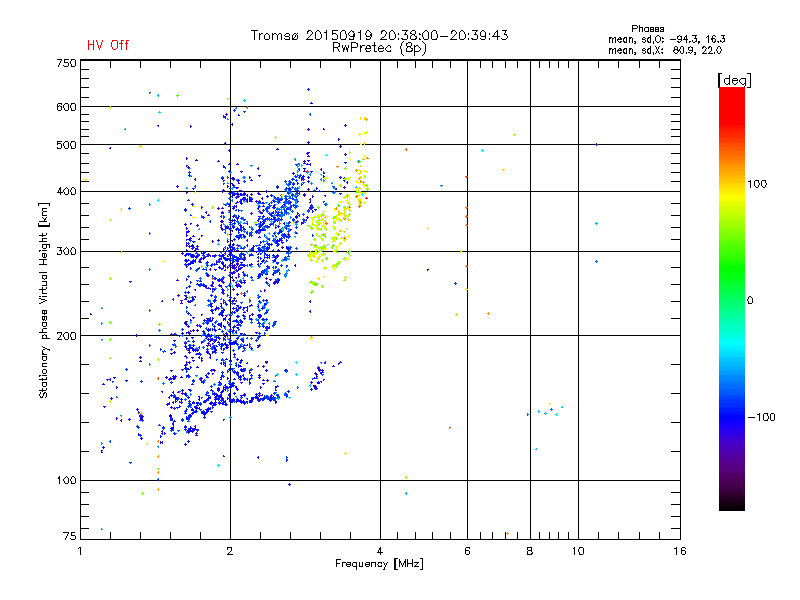Click the 'Frequency [MHz]' axis label
Viewport: 800px width, 600px height.
point(379,564)
